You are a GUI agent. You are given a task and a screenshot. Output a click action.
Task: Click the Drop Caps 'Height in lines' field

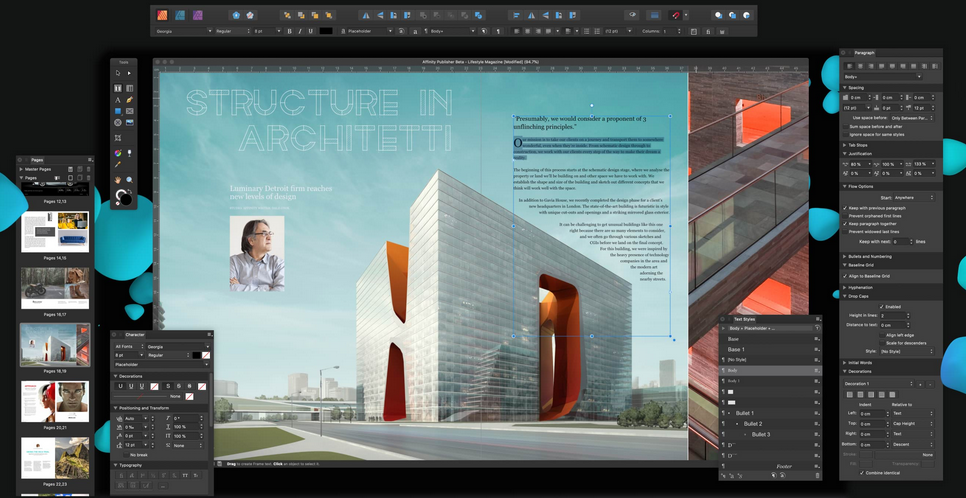(x=894, y=316)
